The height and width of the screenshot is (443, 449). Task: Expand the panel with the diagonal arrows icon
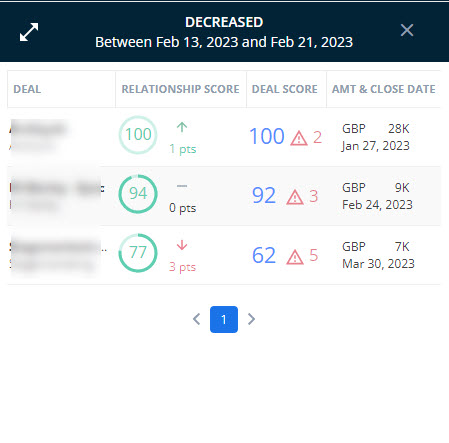pos(29,32)
